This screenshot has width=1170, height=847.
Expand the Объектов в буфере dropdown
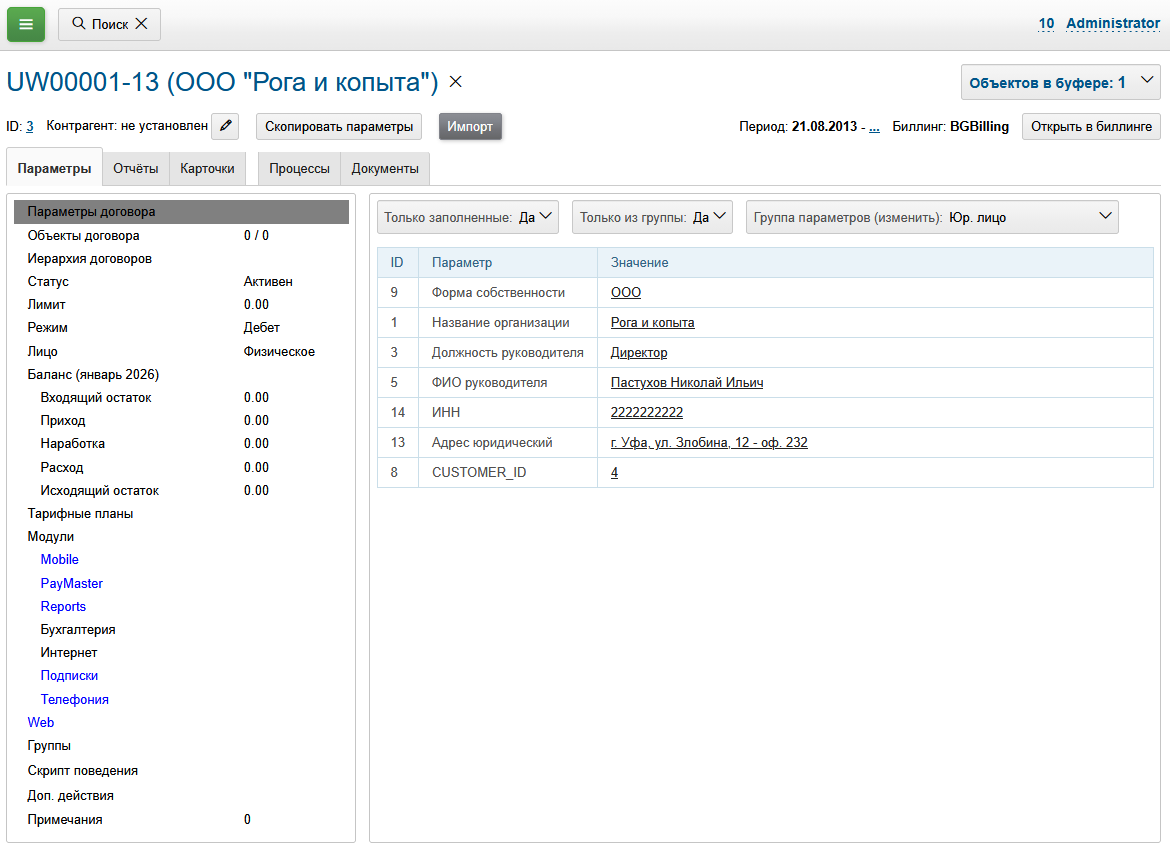click(x=1060, y=83)
